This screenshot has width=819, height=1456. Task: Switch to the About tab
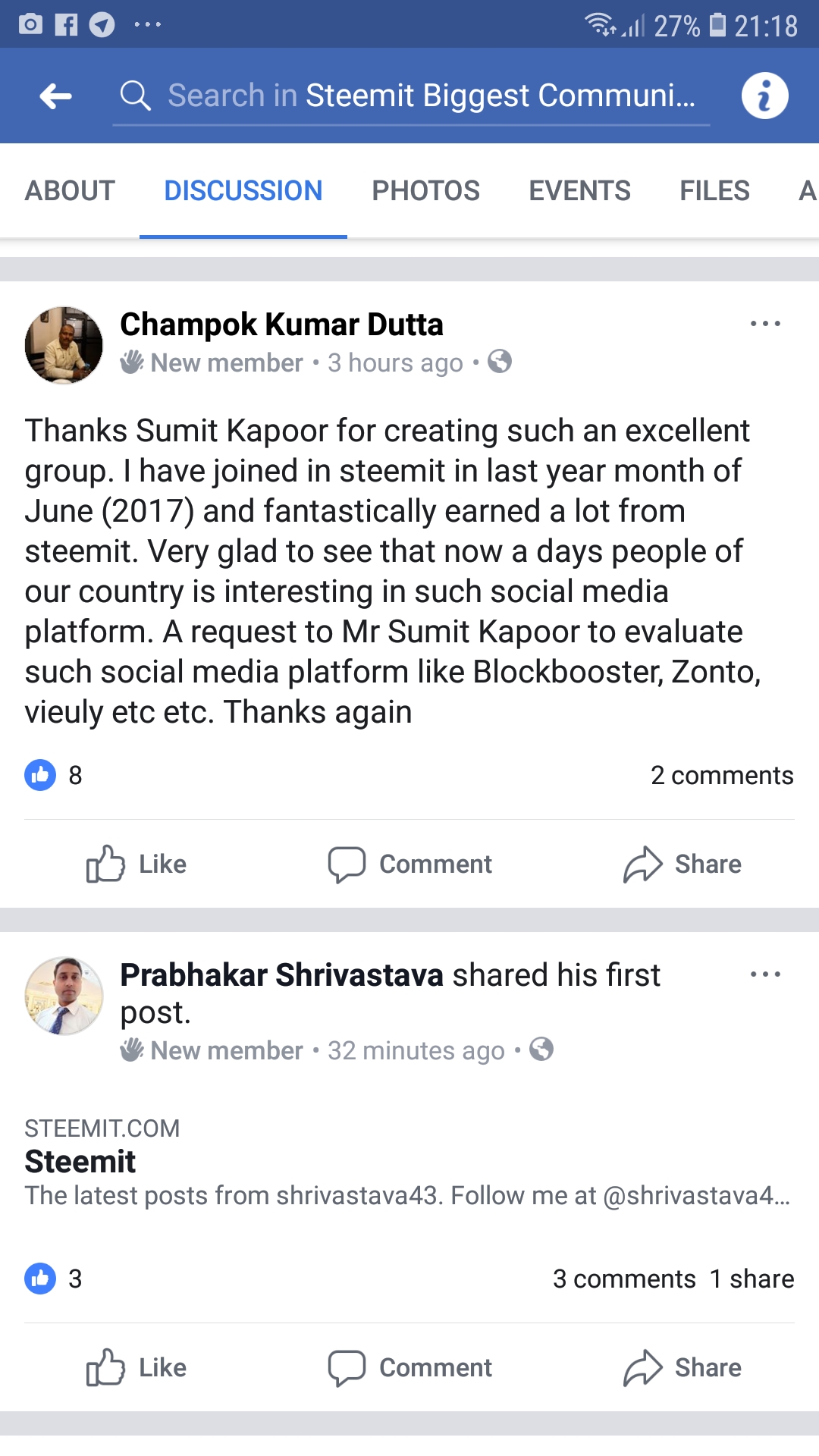[x=70, y=190]
